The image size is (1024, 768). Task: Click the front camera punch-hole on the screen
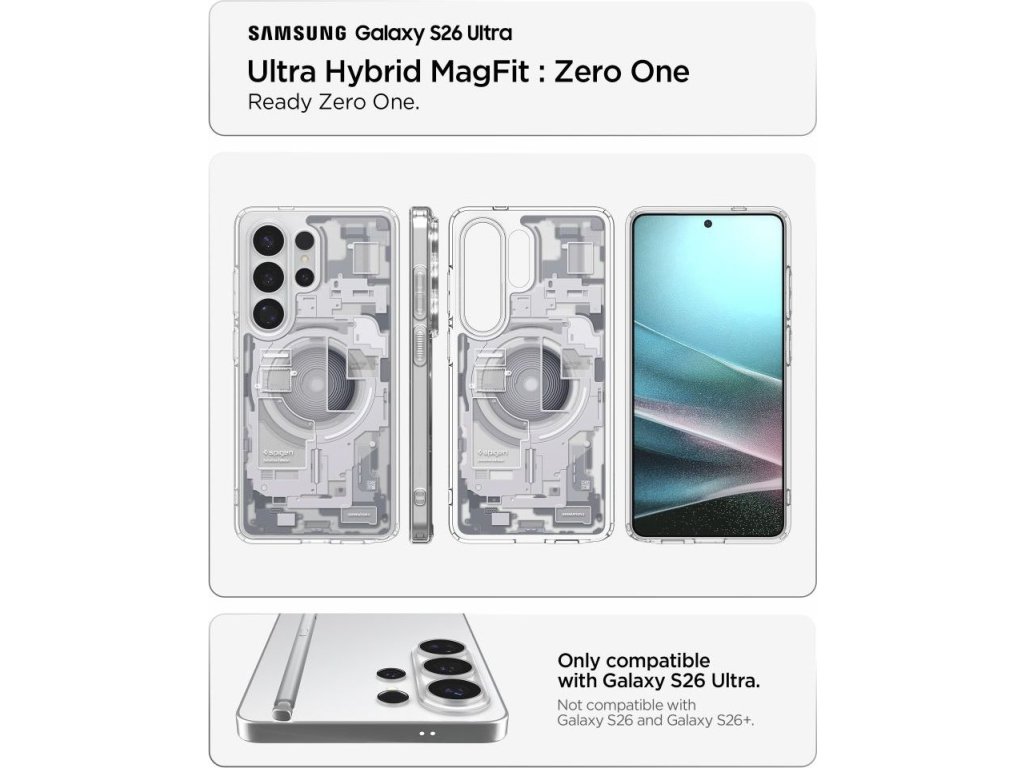708,224
